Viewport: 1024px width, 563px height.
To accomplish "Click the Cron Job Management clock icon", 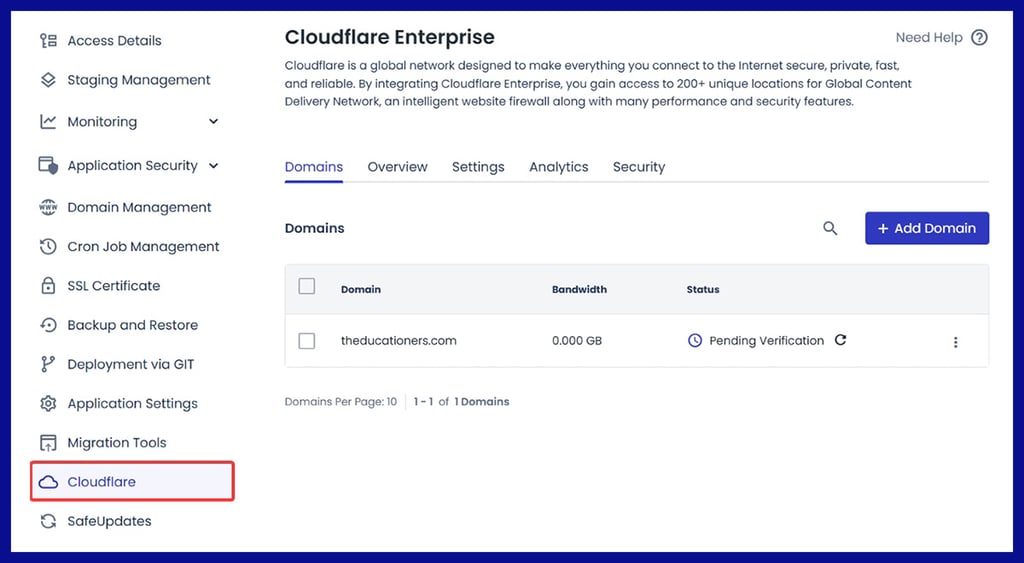I will pos(48,247).
